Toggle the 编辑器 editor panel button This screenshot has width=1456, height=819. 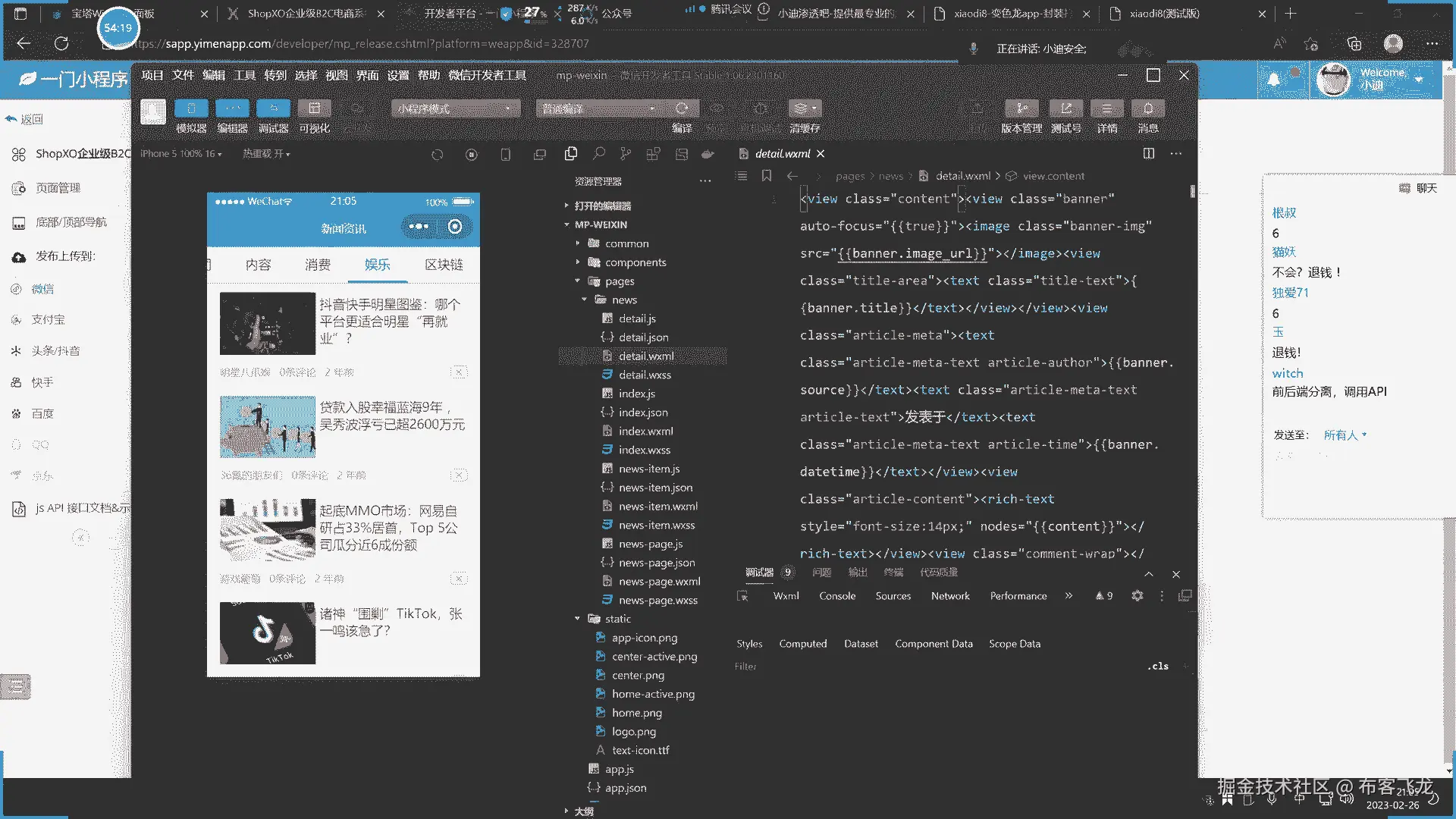pos(232,108)
